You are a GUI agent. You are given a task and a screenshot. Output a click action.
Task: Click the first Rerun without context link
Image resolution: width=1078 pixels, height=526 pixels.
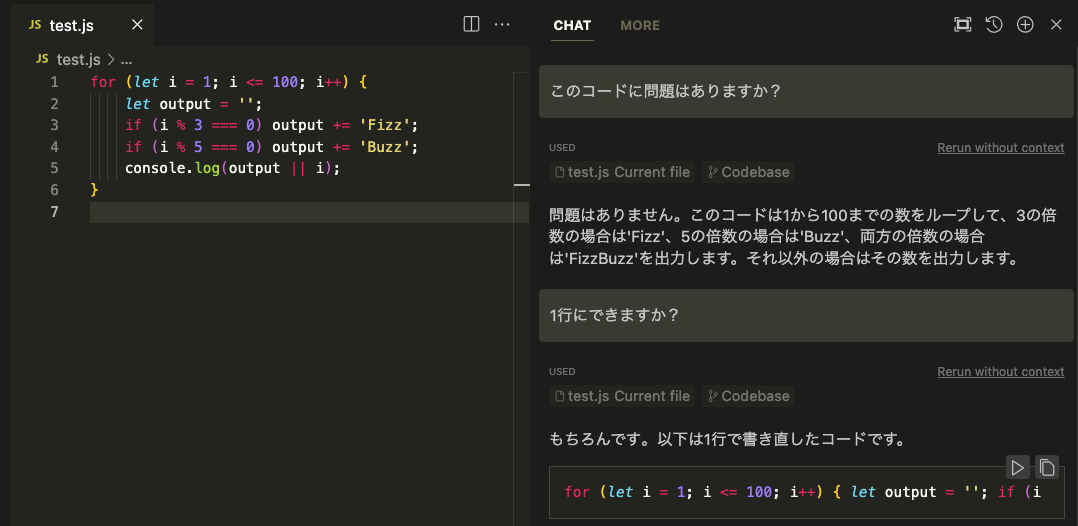(x=1000, y=148)
